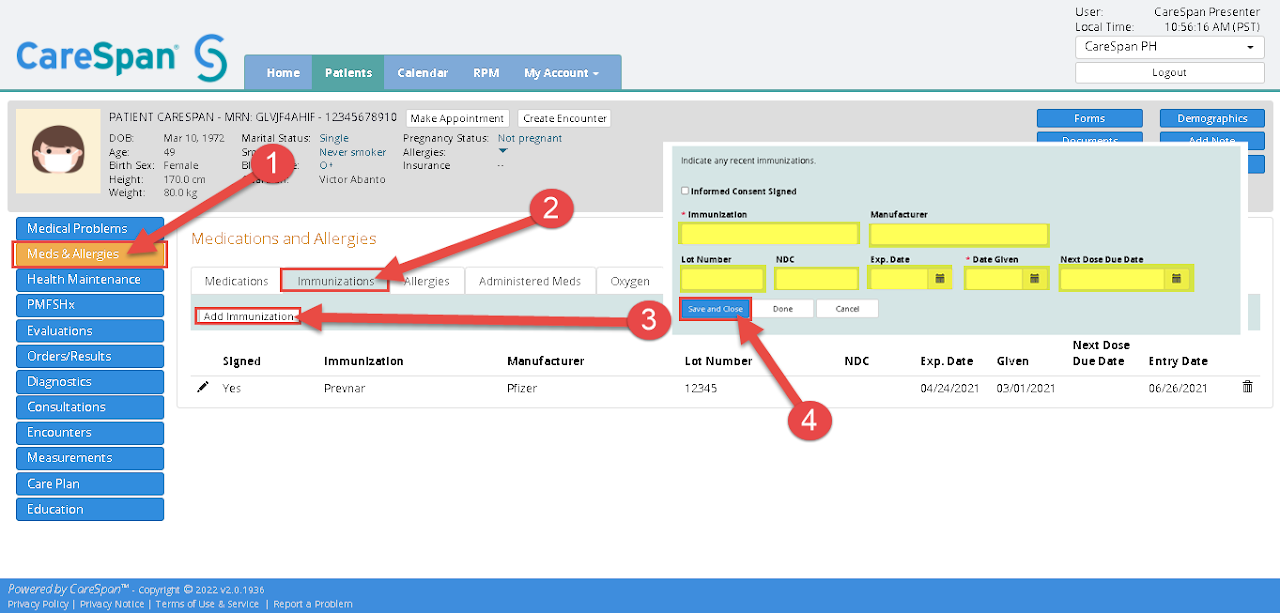This screenshot has width=1280, height=613.
Task: Click the Done button
Action: 783,309
